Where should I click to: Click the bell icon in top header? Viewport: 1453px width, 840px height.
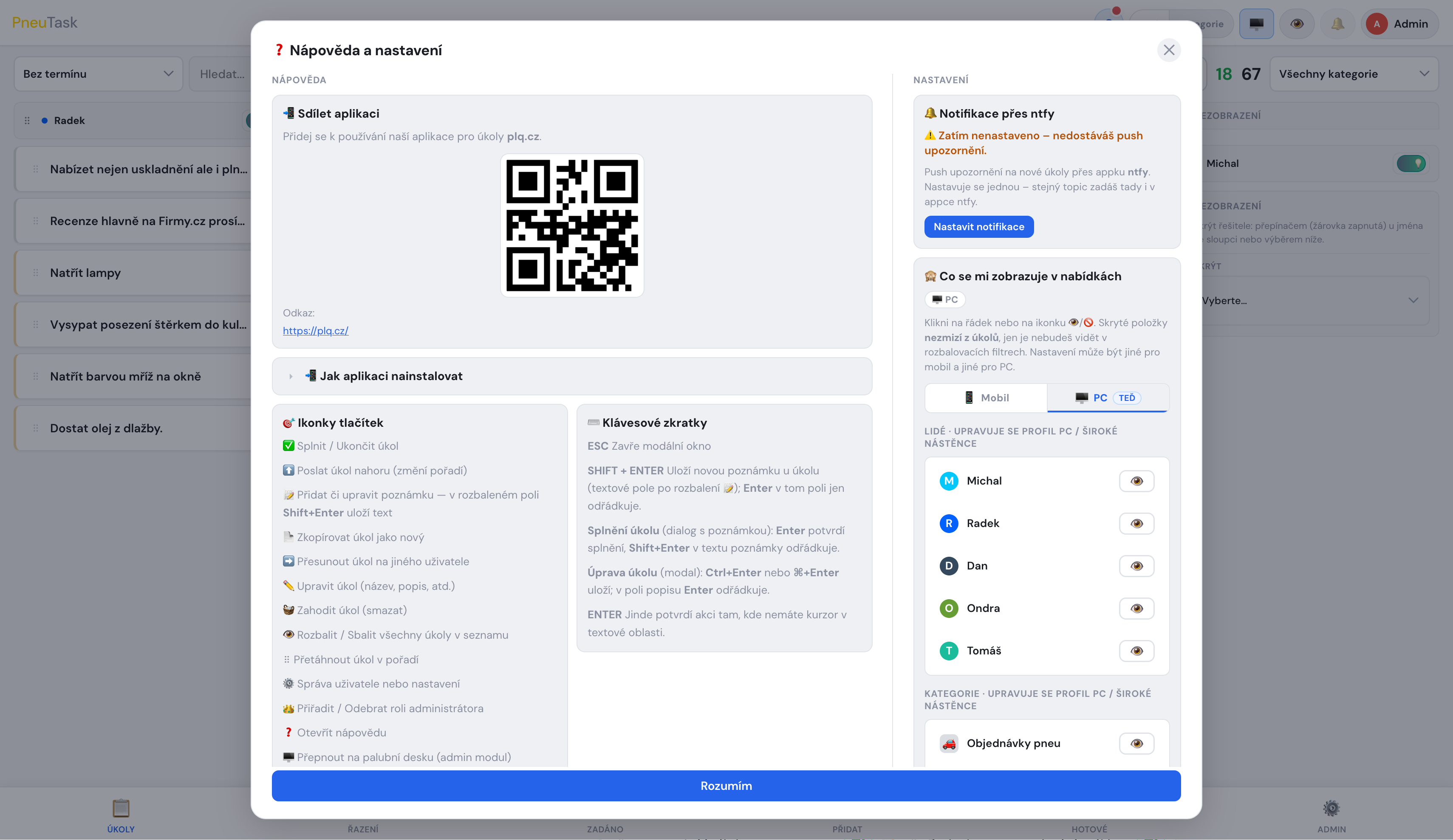(x=1337, y=24)
